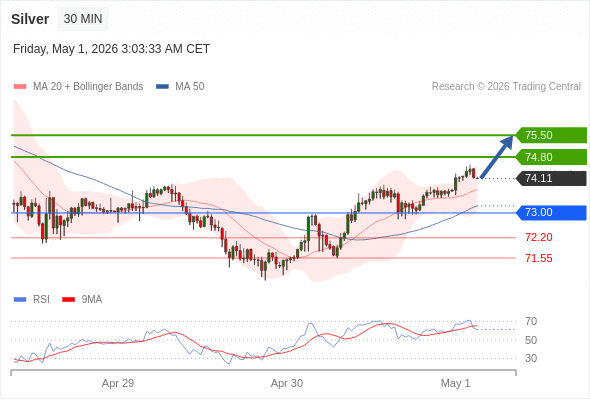Click the May 1 date axis label

455,383
